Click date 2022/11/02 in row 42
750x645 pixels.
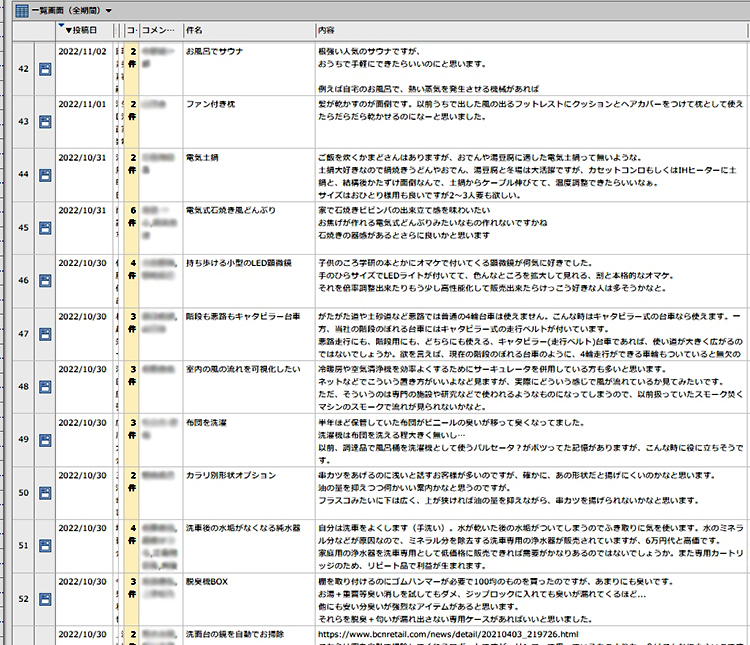[82, 52]
